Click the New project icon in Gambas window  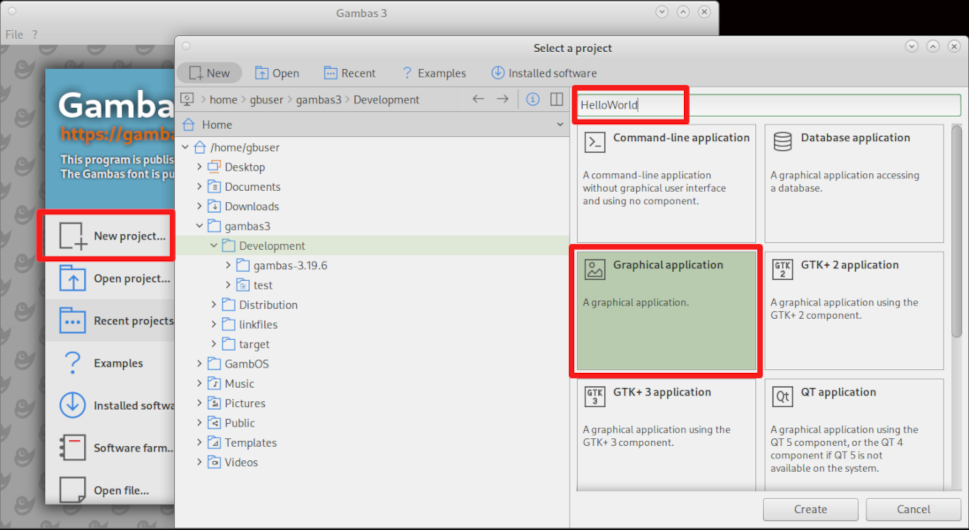tap(73, 236)
